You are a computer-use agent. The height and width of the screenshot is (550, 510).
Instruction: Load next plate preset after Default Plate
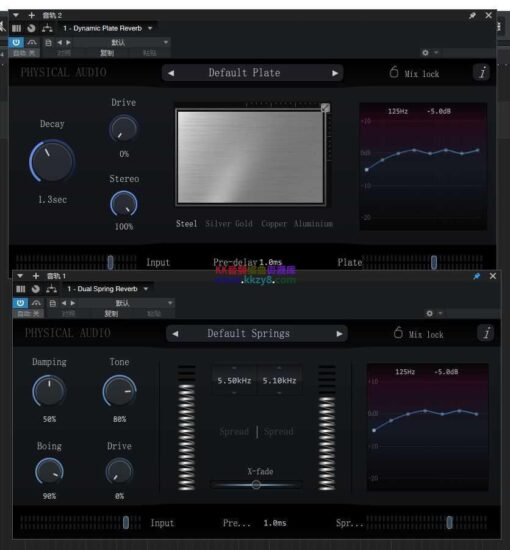[x=335, y=73]
